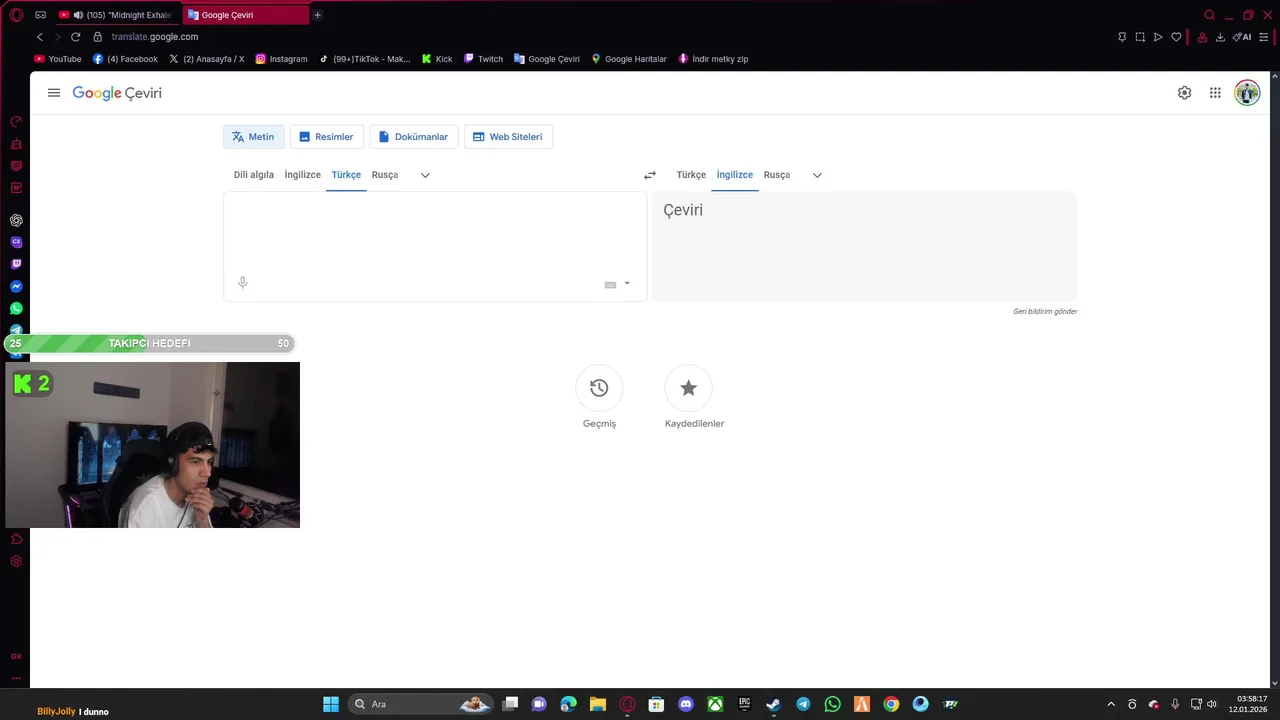
Task: Search tabs with magnifier icon
Action: [x=1209, y=15]
